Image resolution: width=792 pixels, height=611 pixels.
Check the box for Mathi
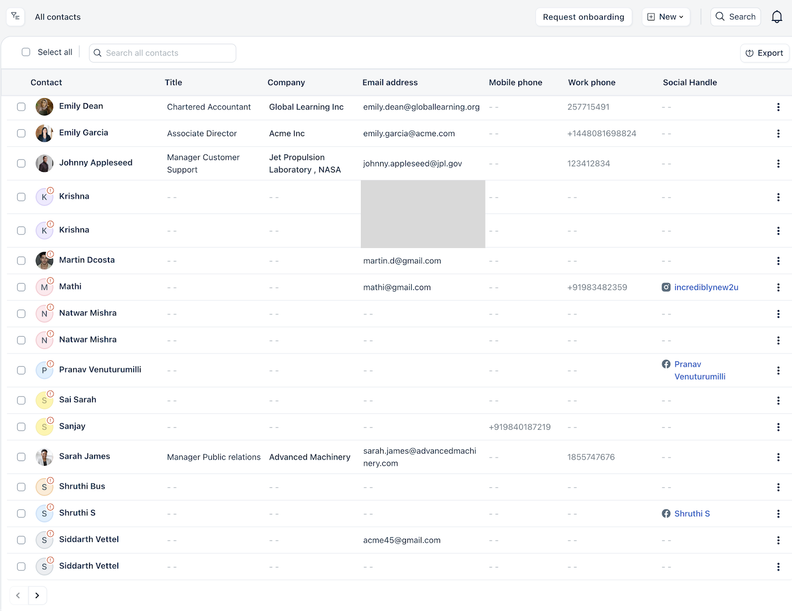pos(21,287)
